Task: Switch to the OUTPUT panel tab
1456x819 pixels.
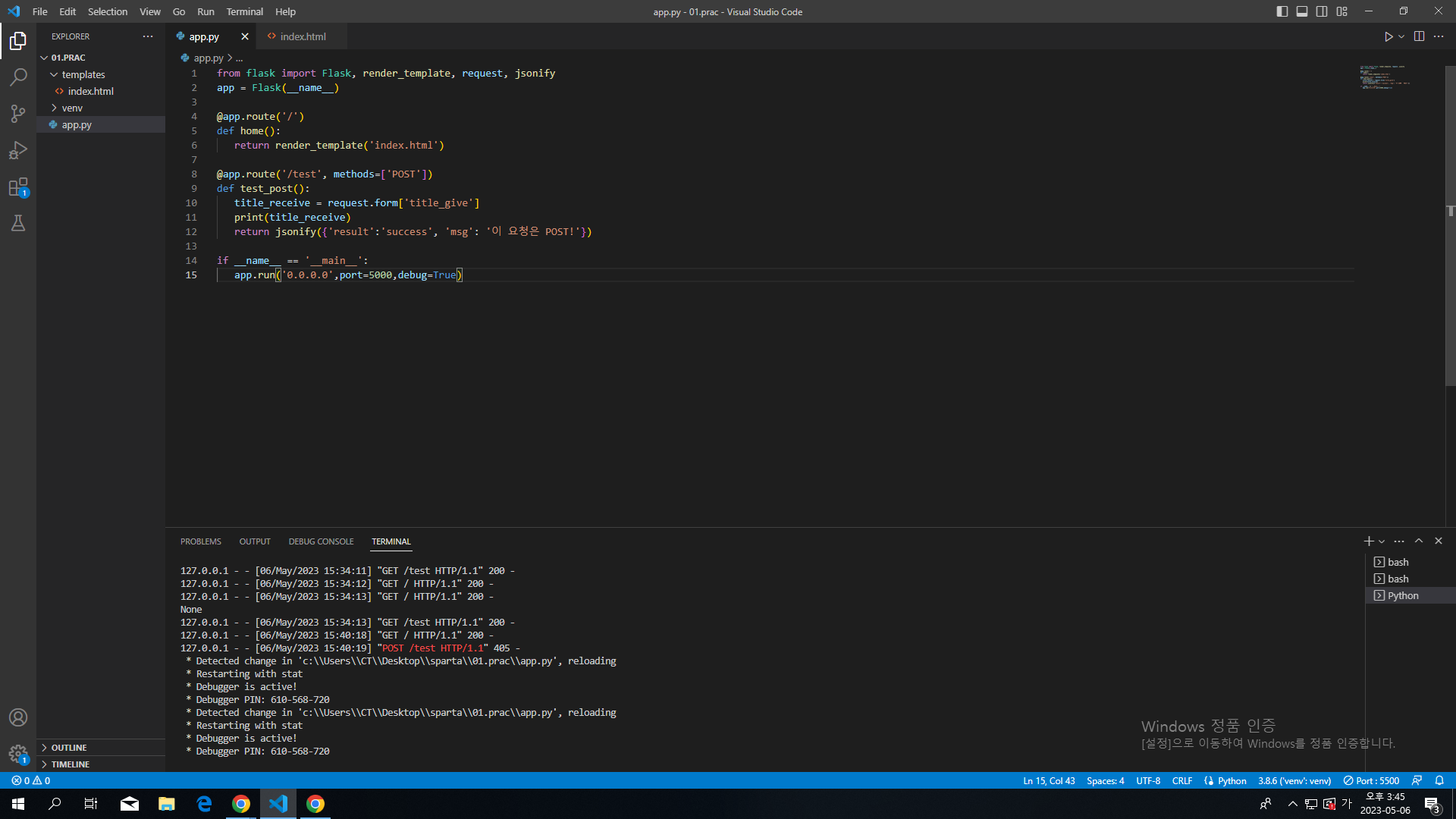Action: (255, 541)
